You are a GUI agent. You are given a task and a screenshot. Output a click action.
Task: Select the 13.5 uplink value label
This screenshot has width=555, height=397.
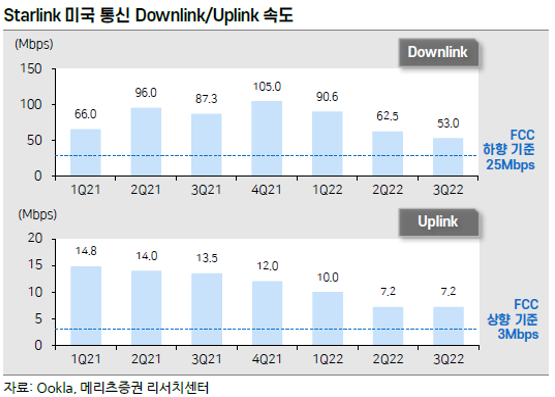click(x=207, y=258)
